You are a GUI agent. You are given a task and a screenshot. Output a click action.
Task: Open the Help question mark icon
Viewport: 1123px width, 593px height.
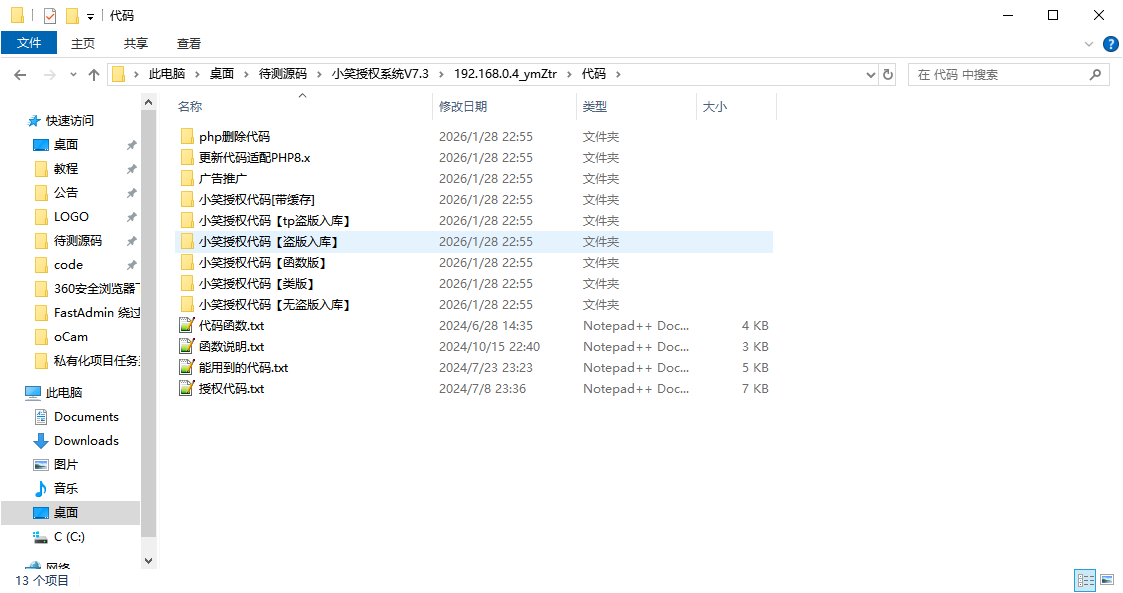click(x=1111, y=44)
